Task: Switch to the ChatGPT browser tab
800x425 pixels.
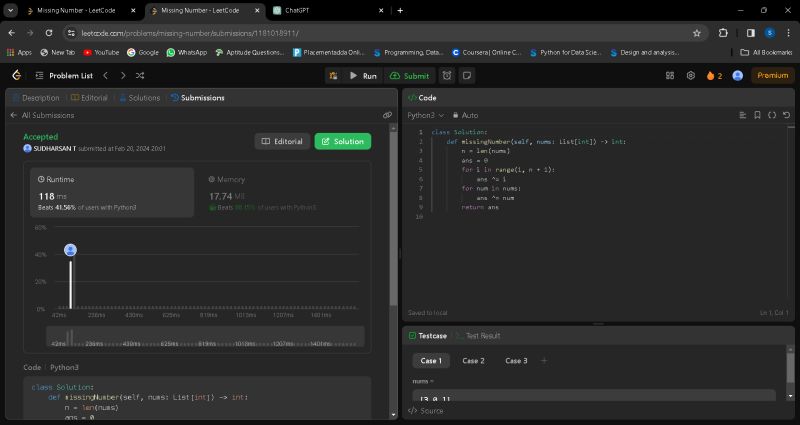Action: click(x=327, y=10)
